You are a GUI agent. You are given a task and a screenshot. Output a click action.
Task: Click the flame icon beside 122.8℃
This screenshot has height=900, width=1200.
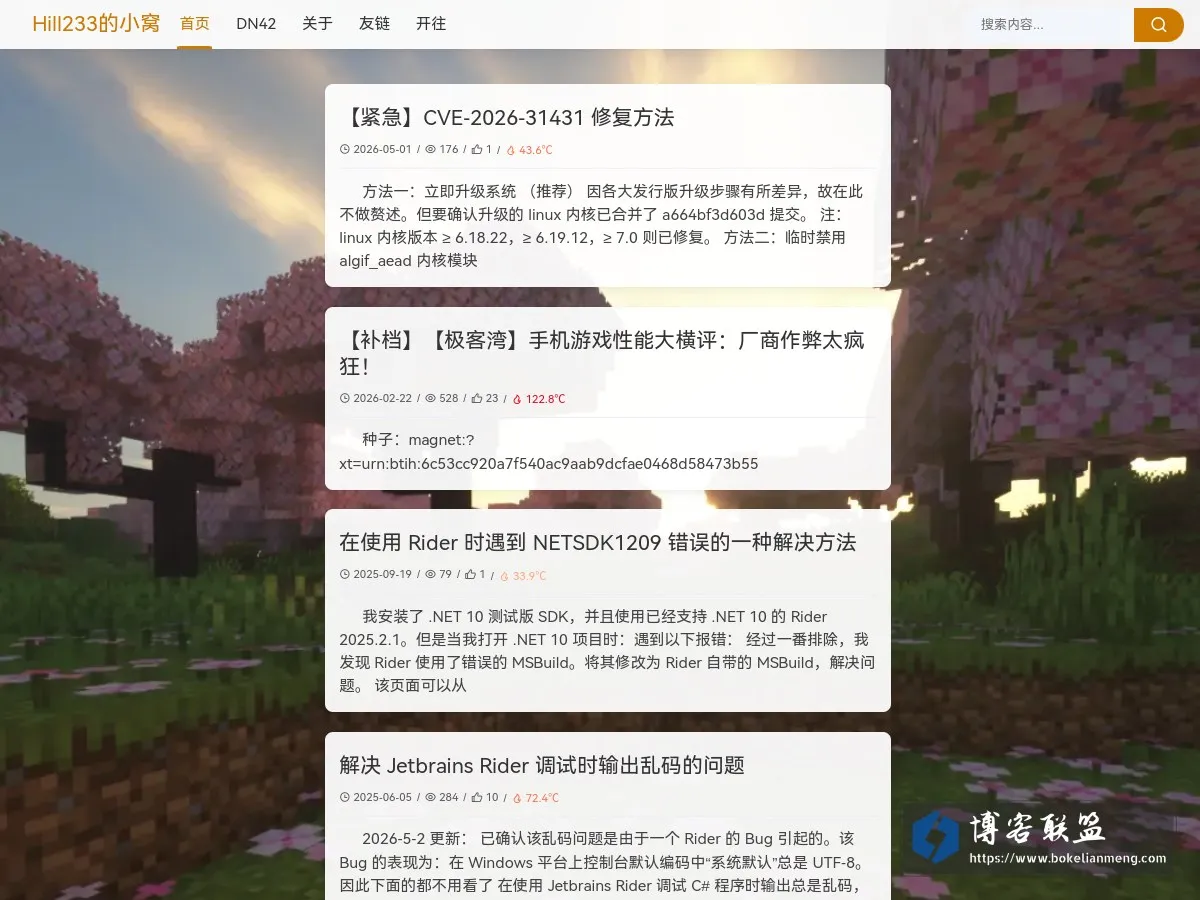point(517,398)
